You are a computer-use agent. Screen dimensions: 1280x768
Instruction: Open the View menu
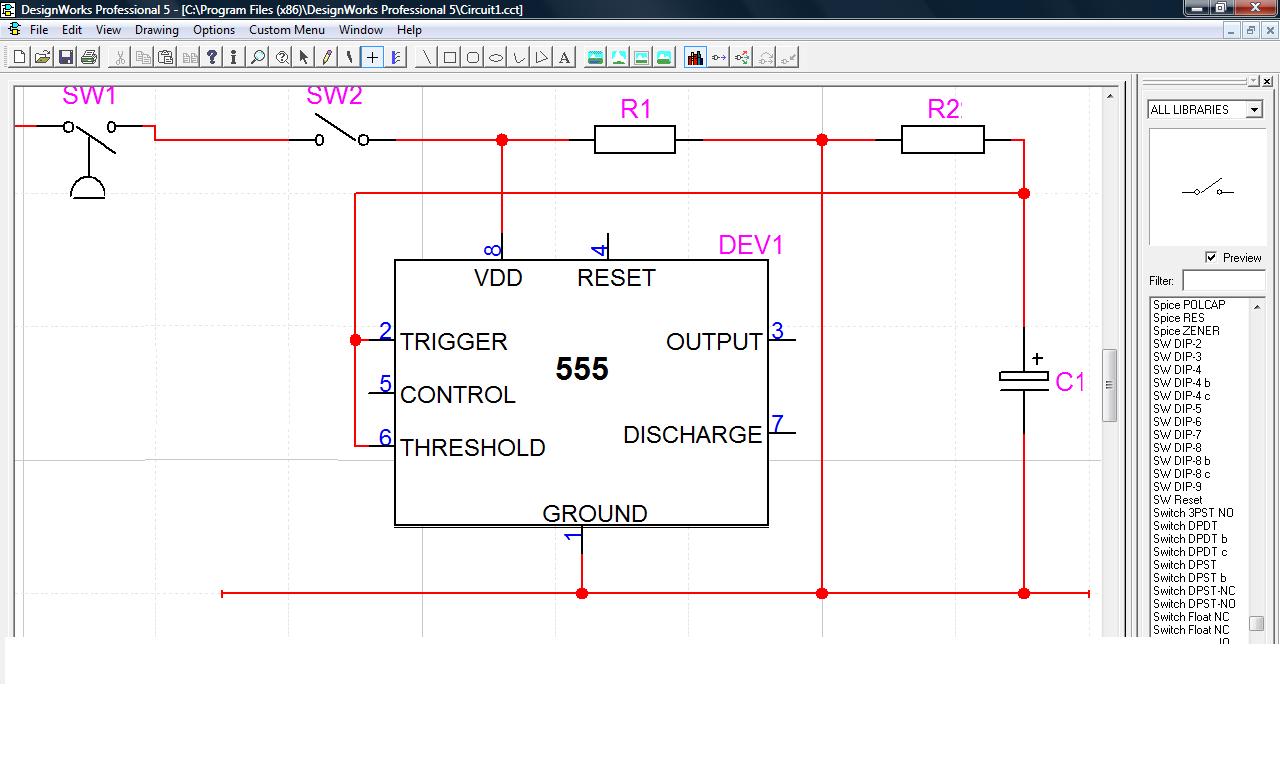[108, 30]
